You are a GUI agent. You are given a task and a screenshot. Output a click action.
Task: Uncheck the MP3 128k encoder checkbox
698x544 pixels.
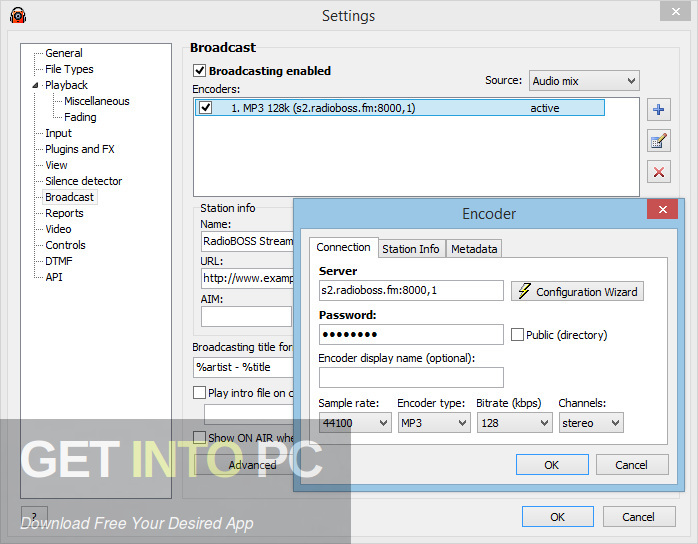tap(205, 108)
